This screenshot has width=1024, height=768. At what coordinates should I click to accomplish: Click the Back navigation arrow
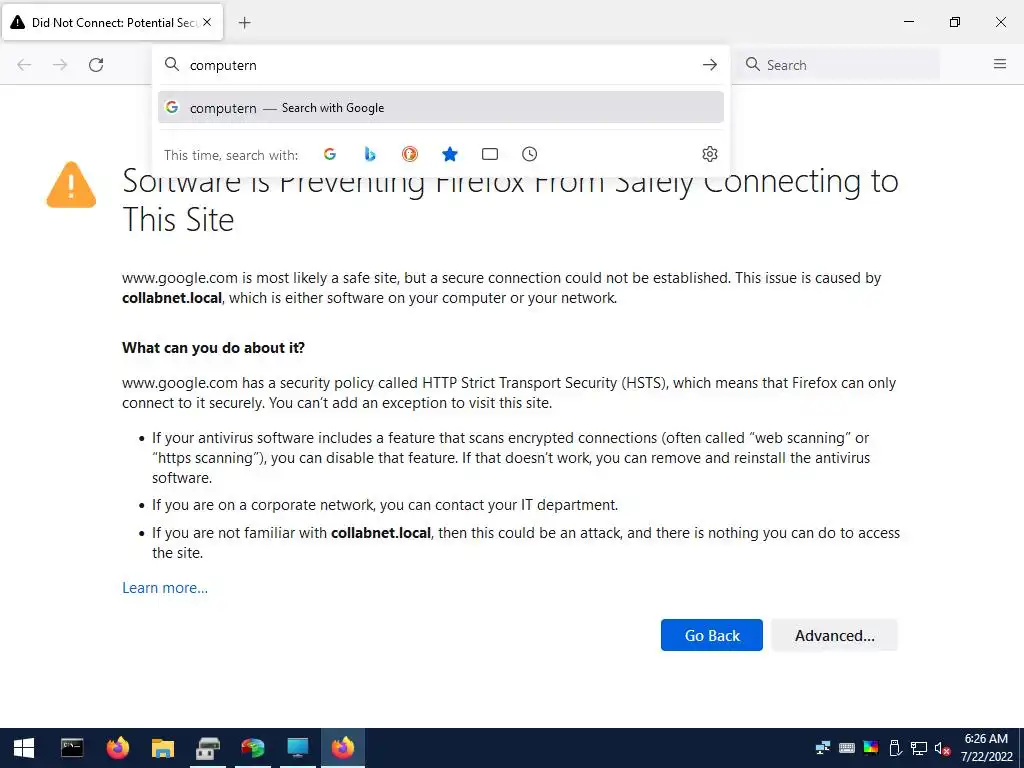pyautogui.click(x=24, y=65)
